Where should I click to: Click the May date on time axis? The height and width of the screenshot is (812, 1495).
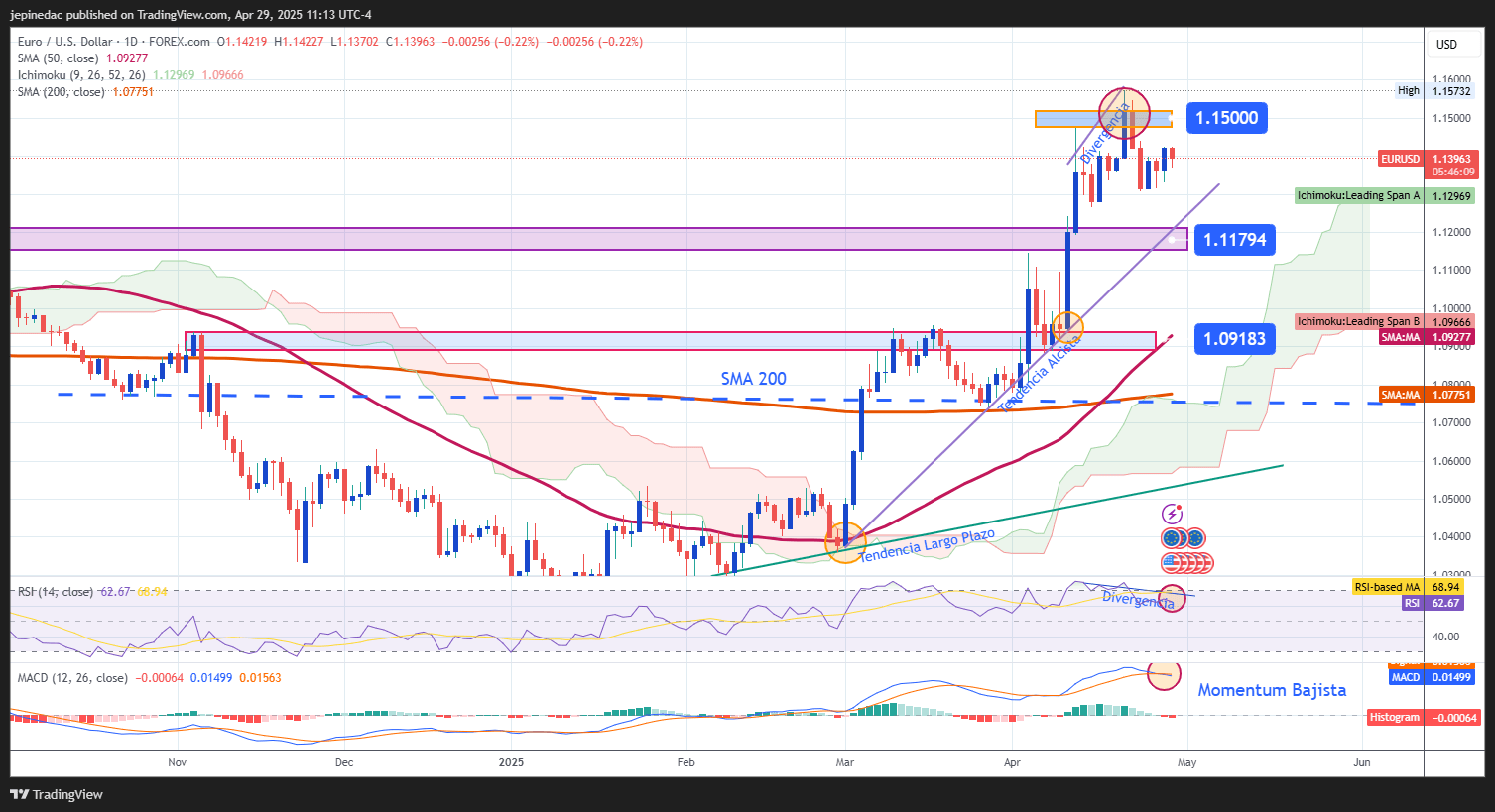pos(1186,762)
